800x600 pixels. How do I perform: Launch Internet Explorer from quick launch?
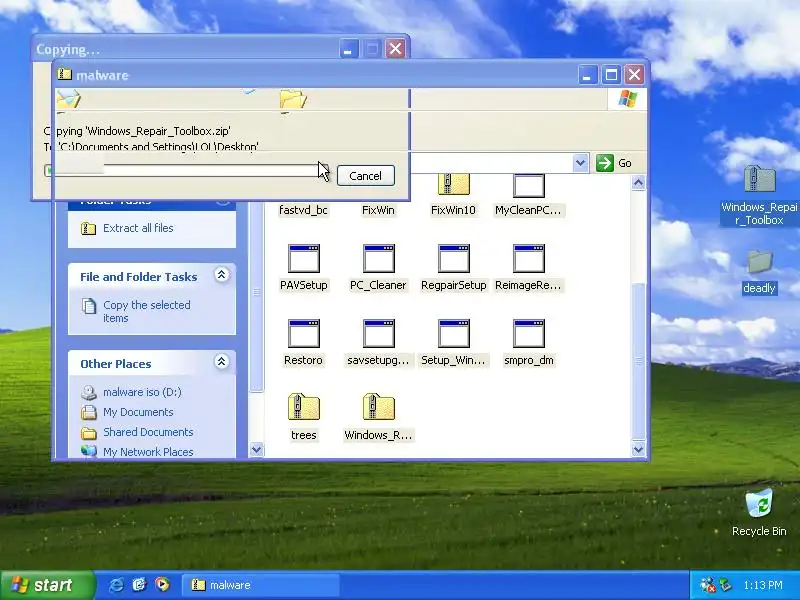tap(116, 585)
